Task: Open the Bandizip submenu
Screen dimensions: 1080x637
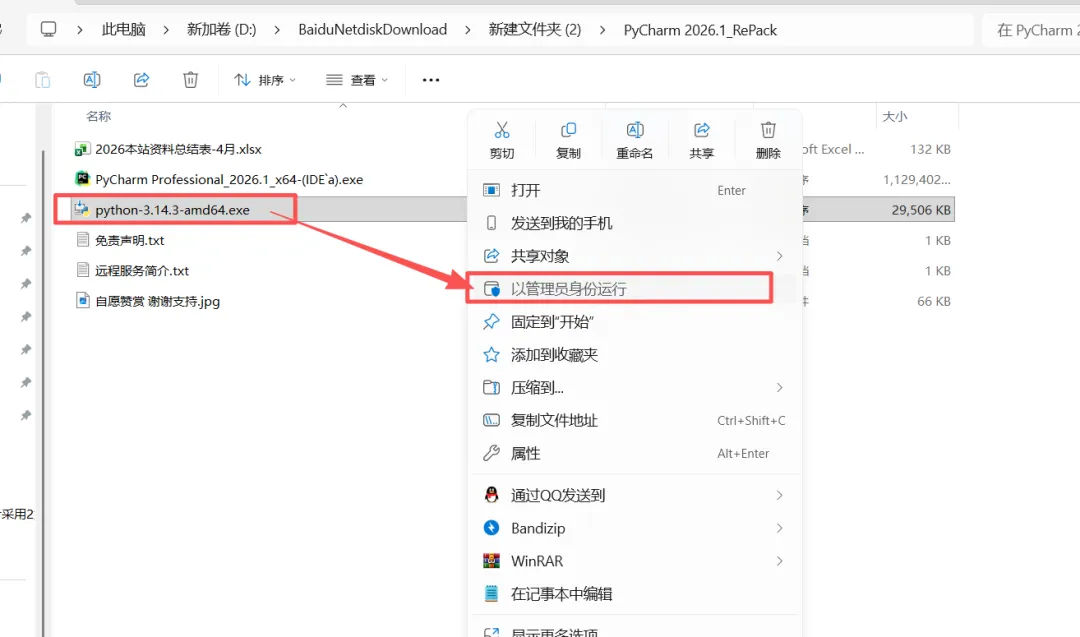Action: coord(634,528)
